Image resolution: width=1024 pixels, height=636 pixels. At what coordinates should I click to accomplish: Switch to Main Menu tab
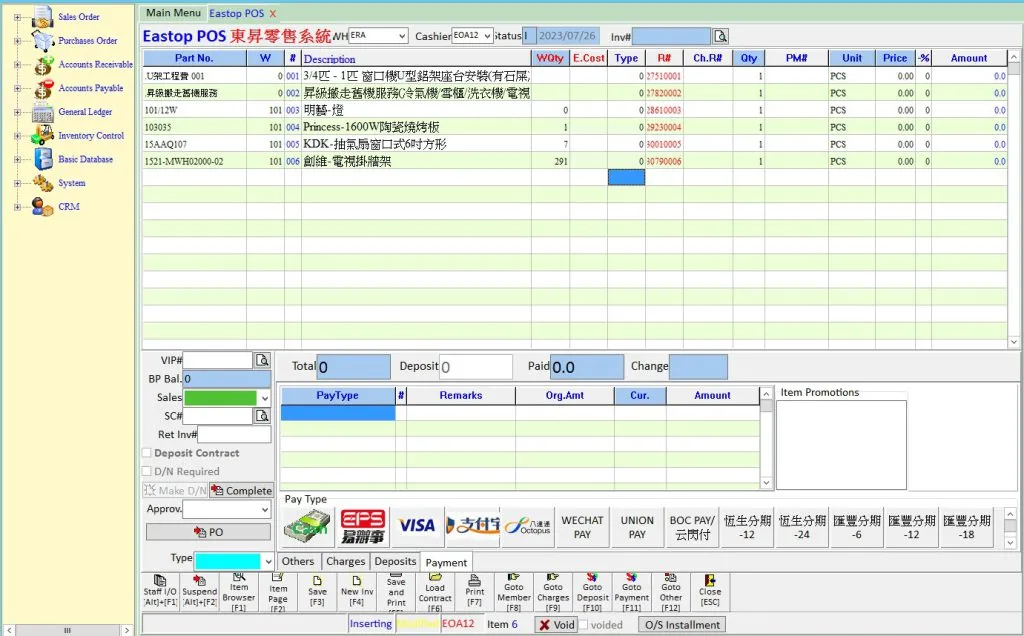[172, 13]
